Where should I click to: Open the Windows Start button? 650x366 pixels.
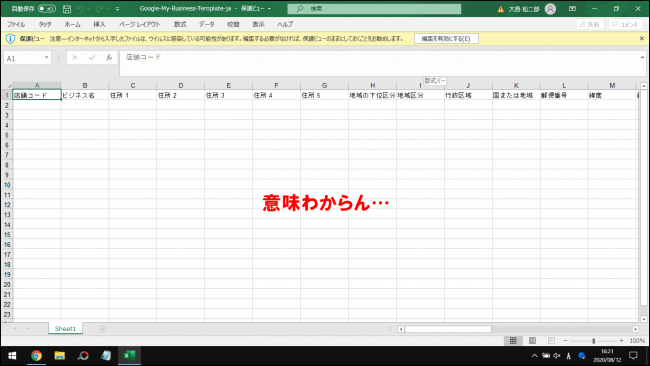(x=12, y=356)
